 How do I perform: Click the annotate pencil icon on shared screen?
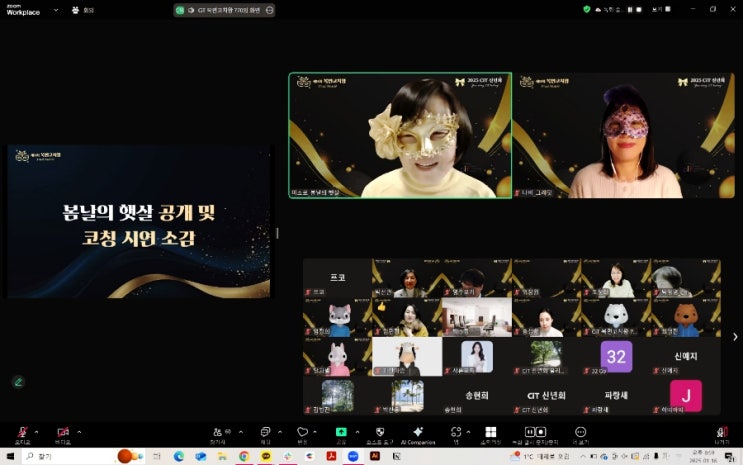click(x=18, y=382)
